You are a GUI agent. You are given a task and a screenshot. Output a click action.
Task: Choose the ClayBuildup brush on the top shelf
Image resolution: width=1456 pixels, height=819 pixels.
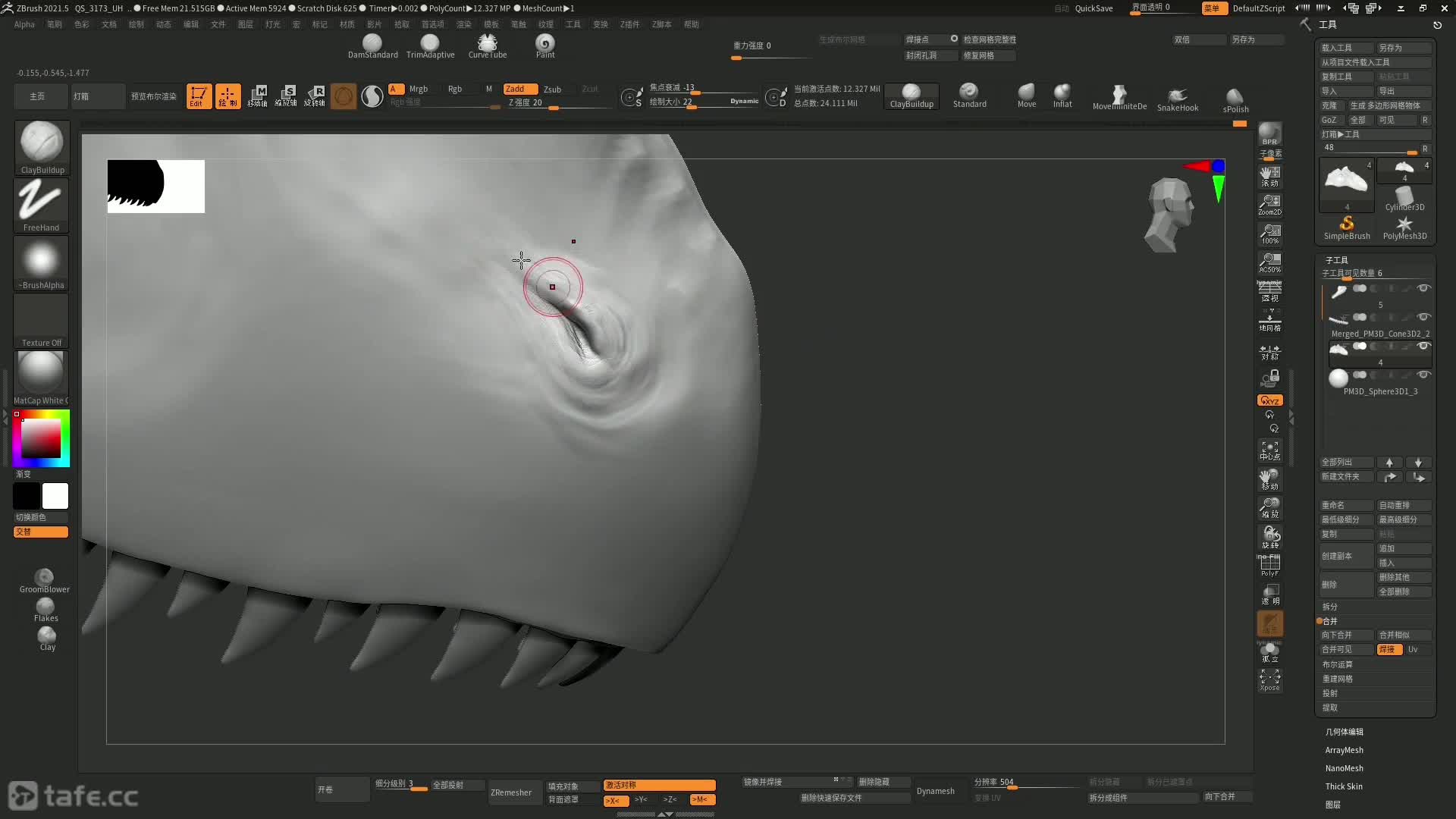(x=912, y=96)
